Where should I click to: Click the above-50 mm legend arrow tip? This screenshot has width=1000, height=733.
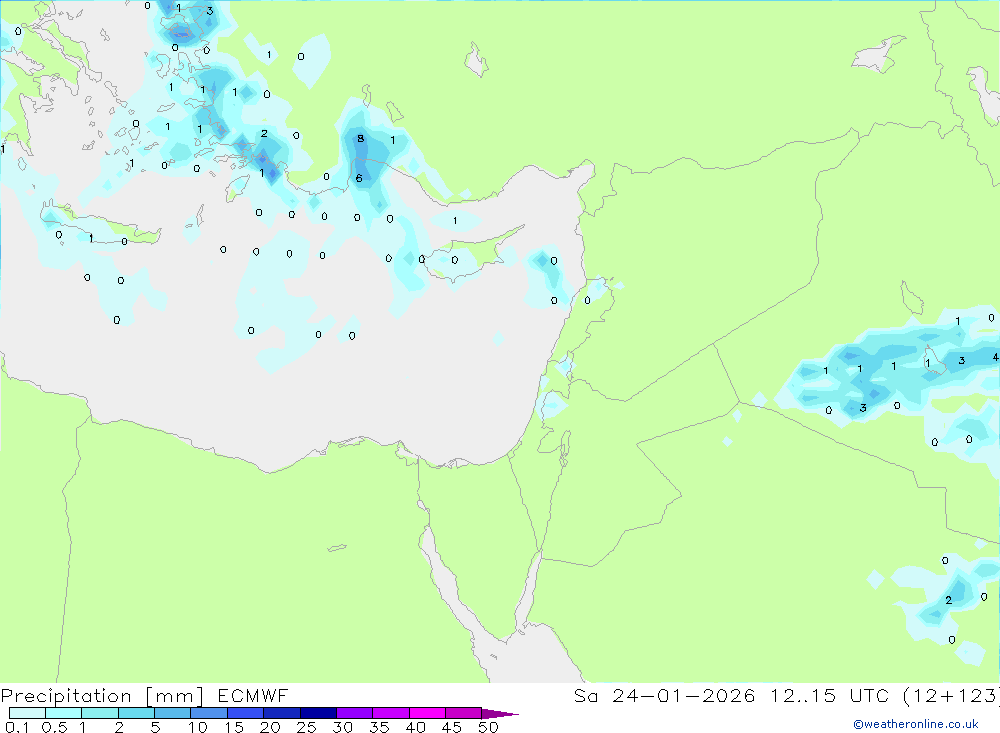point(500,714)
